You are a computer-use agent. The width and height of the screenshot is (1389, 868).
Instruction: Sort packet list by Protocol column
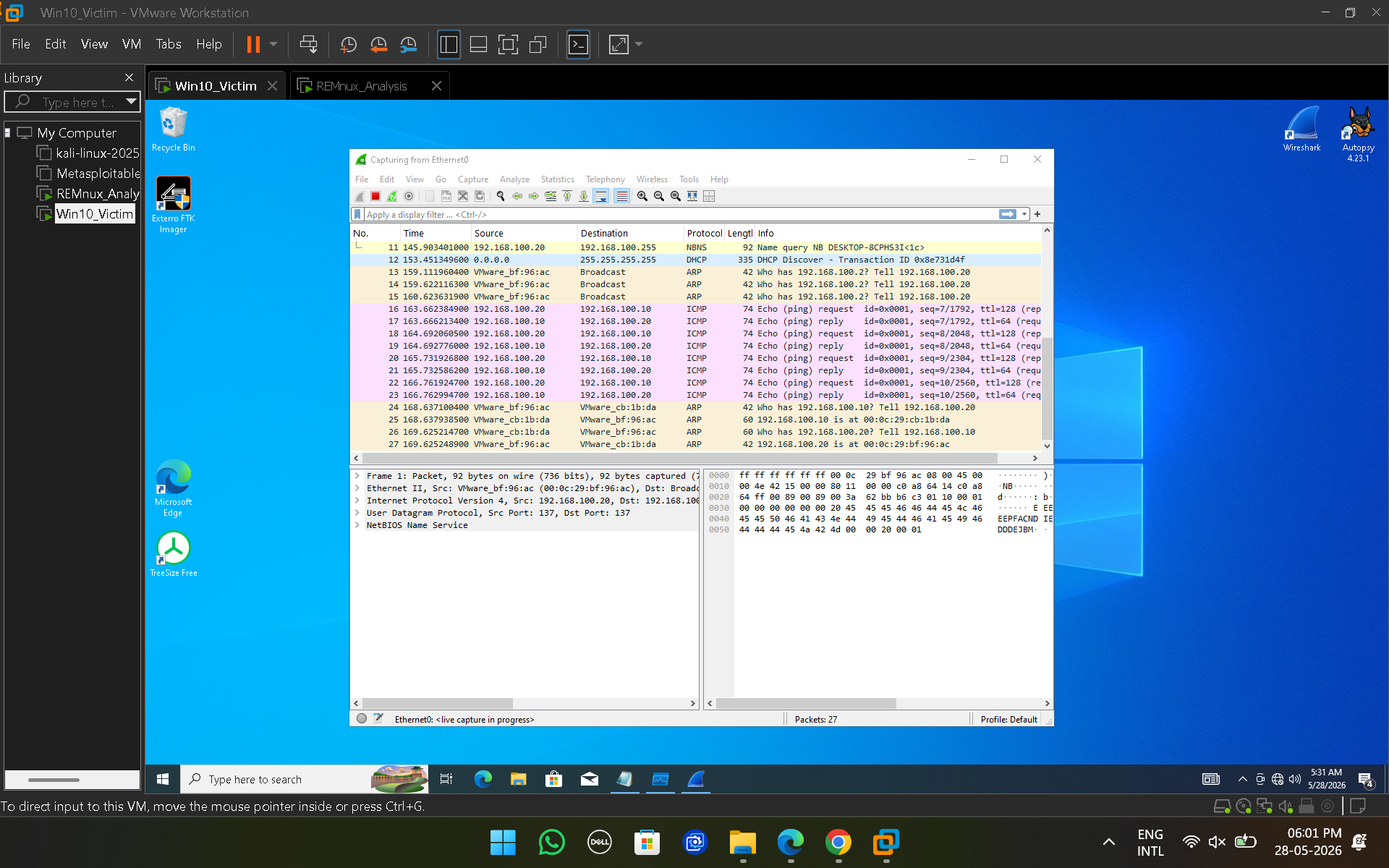(705, 233)
